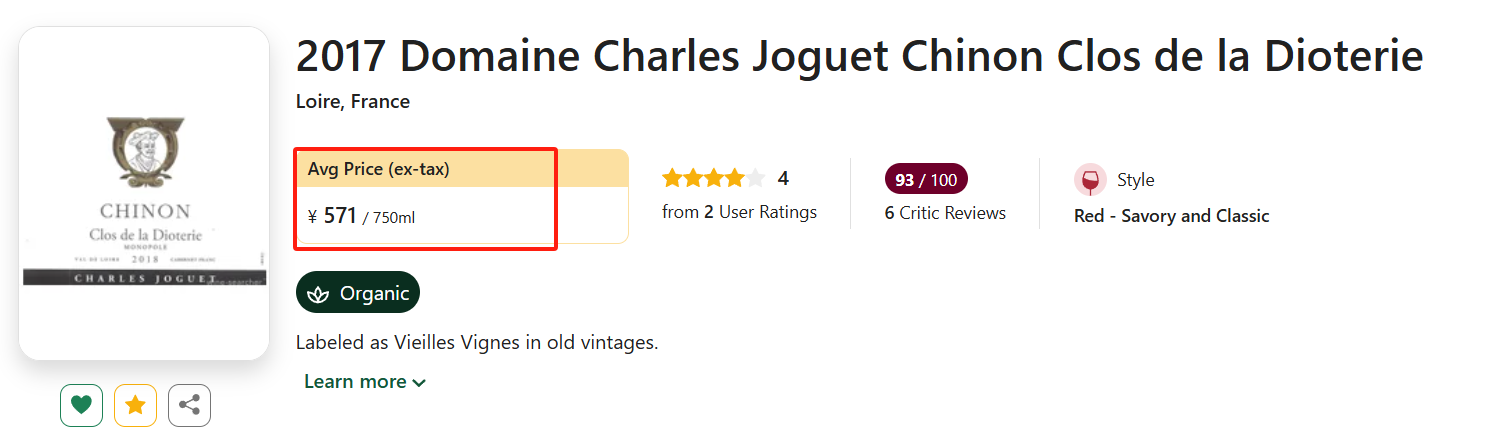Open the 2 User Ratings link
Image resolution: width=1486 pixels, height=445 pixels.
pos(739,212)
